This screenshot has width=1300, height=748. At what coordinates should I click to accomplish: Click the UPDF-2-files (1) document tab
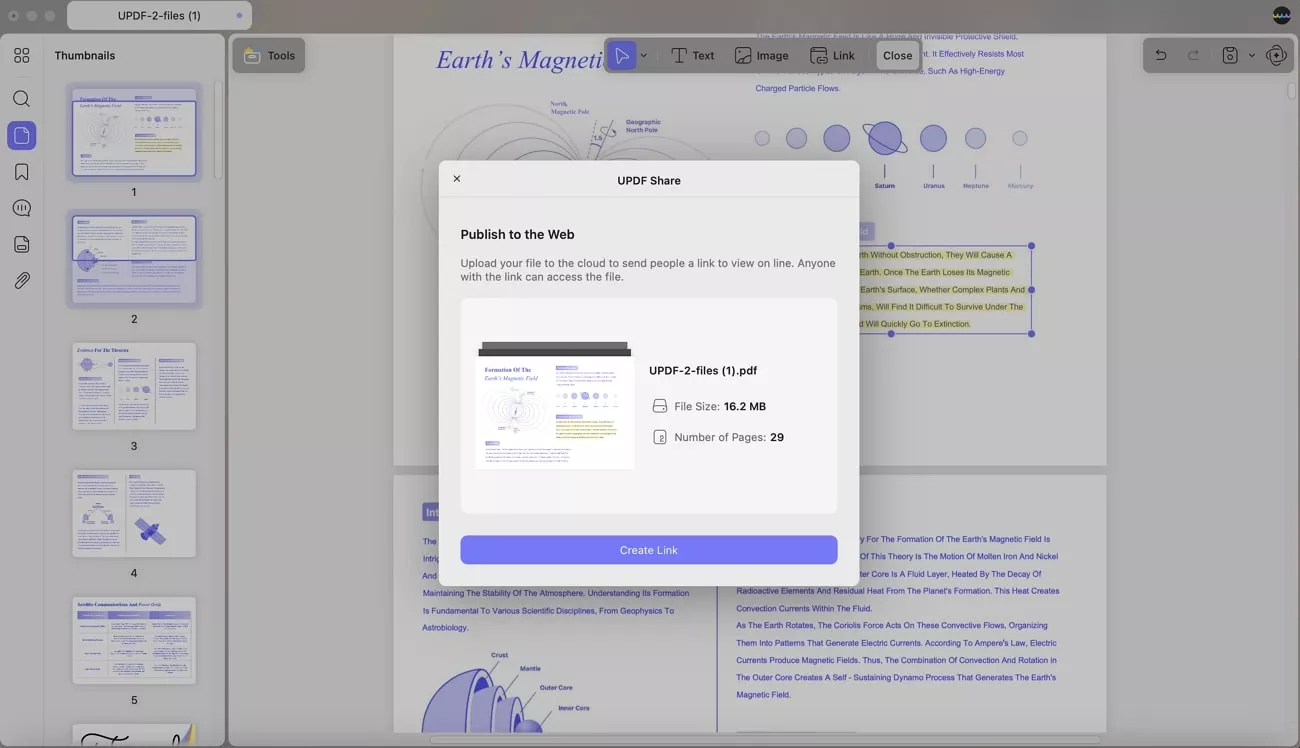click(158, 15)
